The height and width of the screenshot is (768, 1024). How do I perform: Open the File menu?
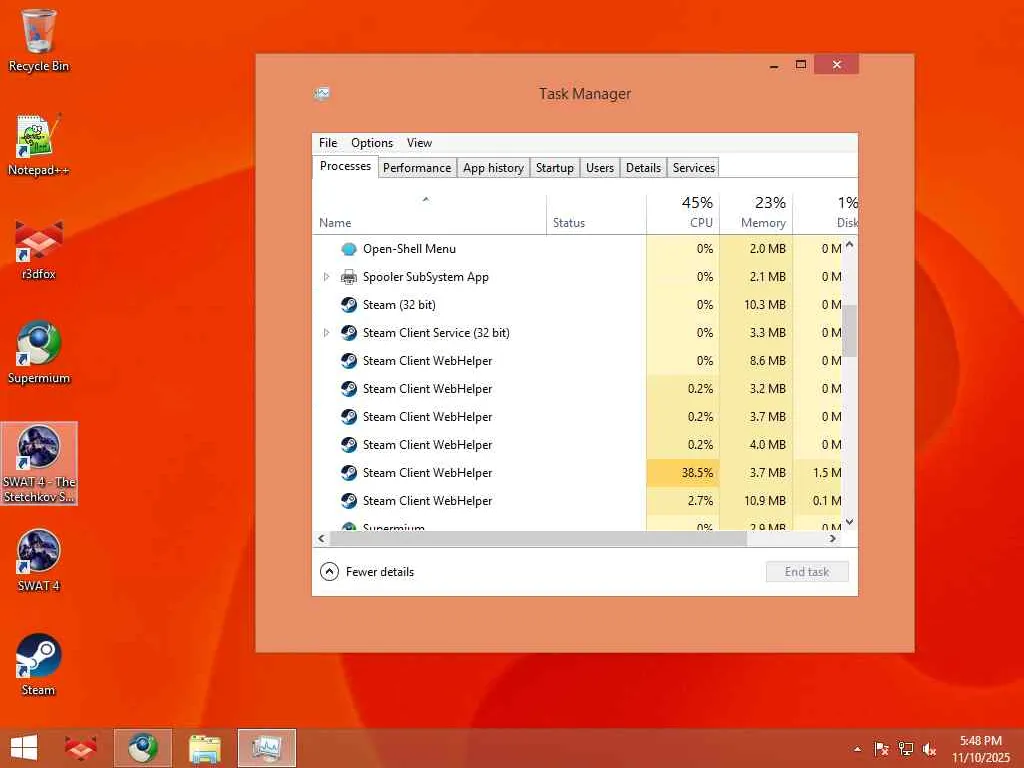[328, 143]
